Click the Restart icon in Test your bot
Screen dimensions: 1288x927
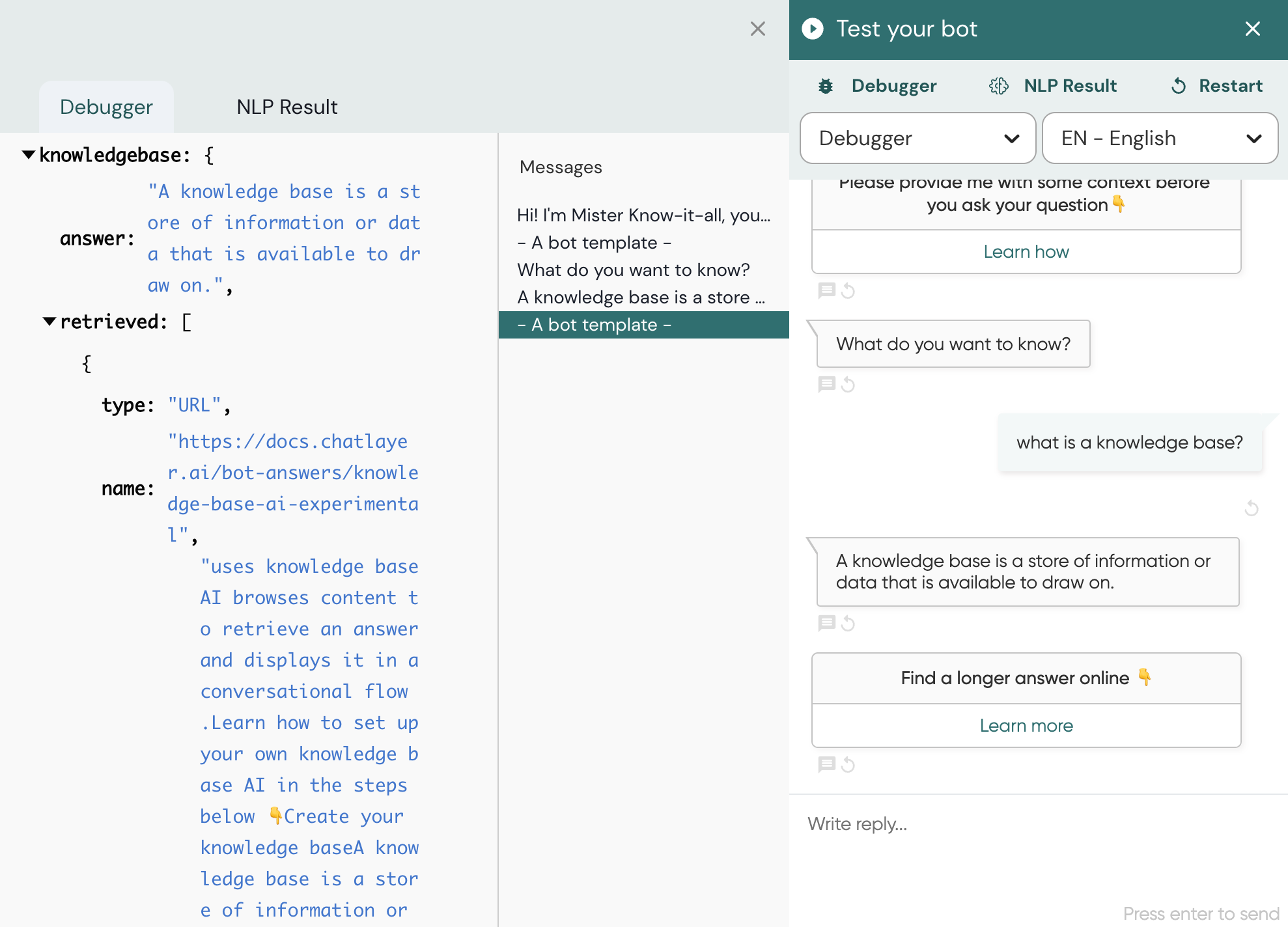point(1179,85)
